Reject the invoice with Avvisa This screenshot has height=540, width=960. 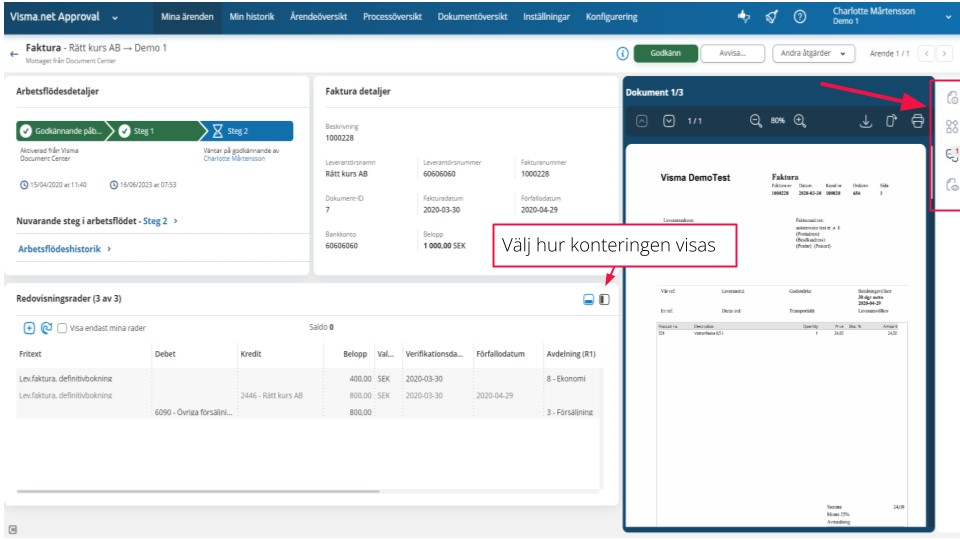point(732,54)
